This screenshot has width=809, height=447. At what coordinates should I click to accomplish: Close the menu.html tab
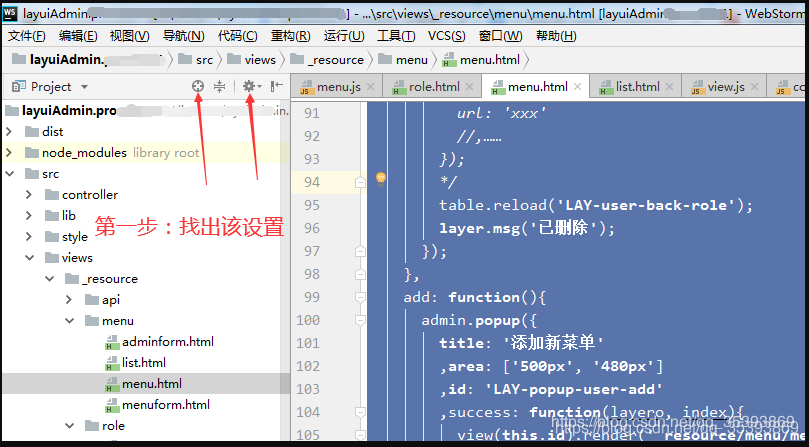pyautogui.click(x=577, y=87)
